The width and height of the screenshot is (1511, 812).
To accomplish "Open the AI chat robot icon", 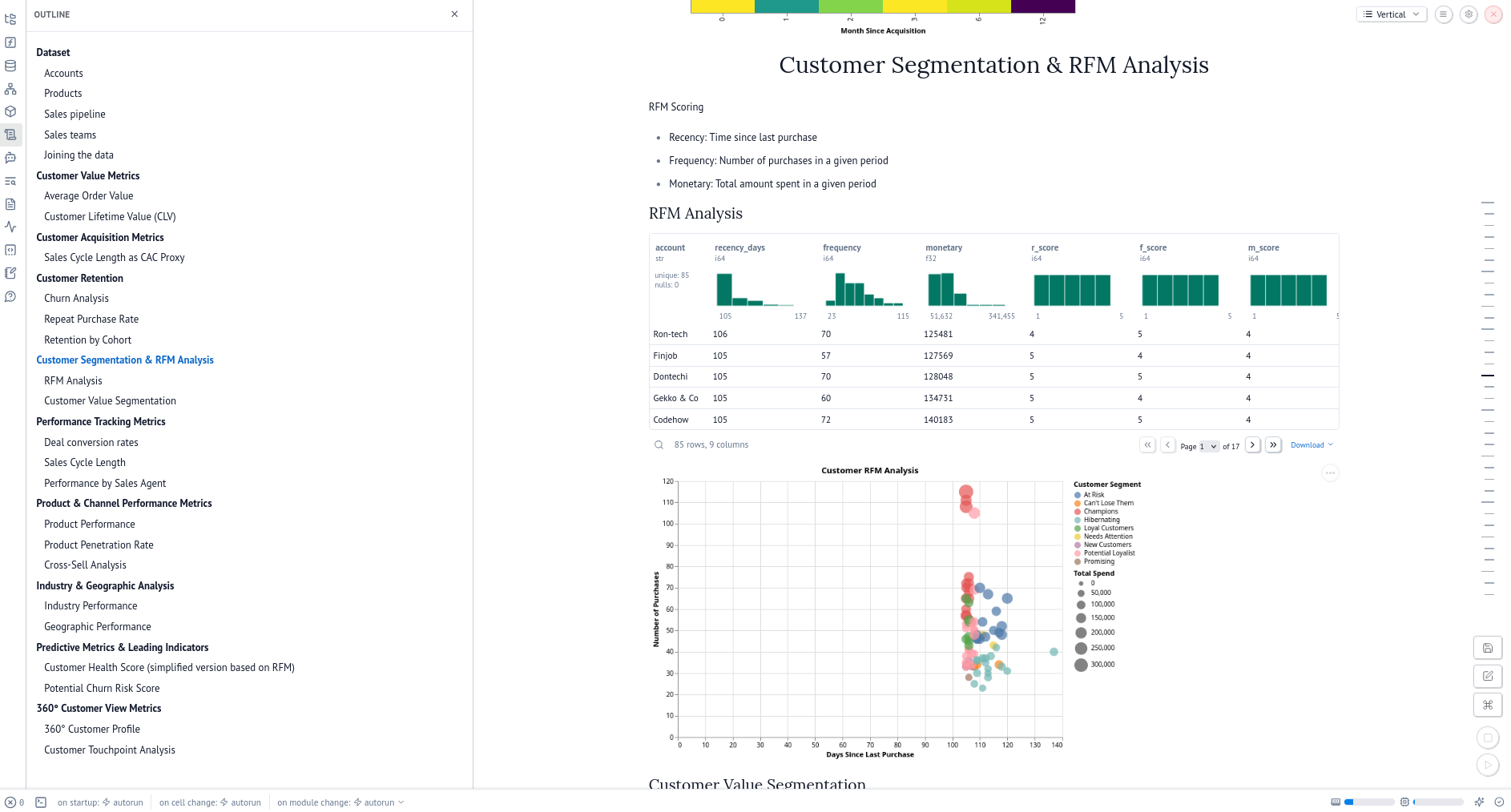I will tap(10, 158).
